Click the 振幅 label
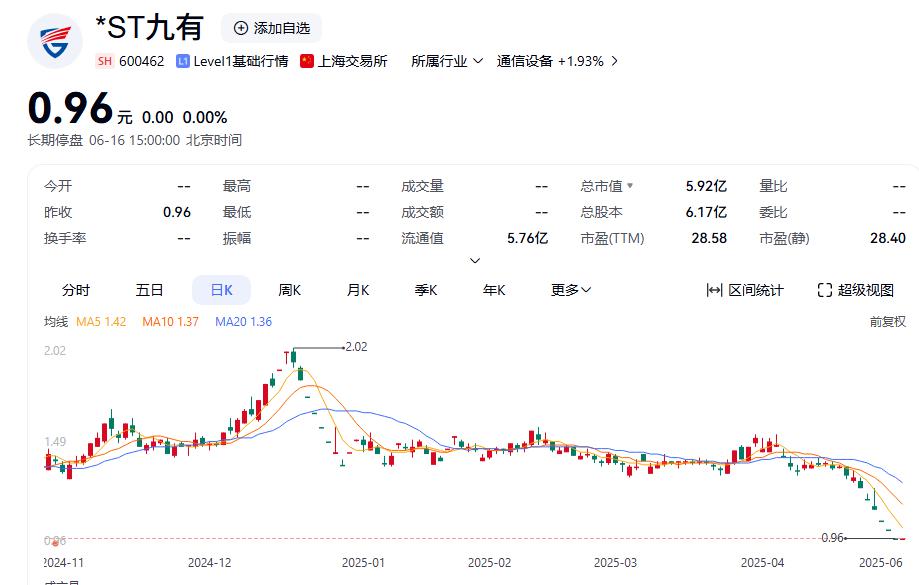The width and height of the screenshot is (919, 585). click(x=237, y=238)
